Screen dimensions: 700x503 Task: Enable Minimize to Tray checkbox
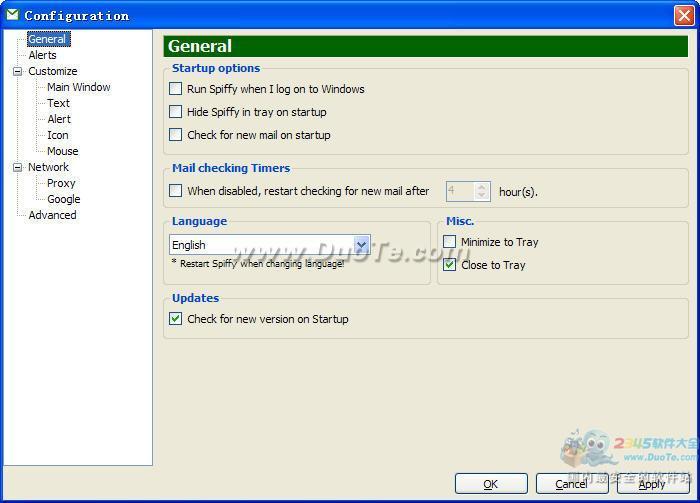pos(450,241)
